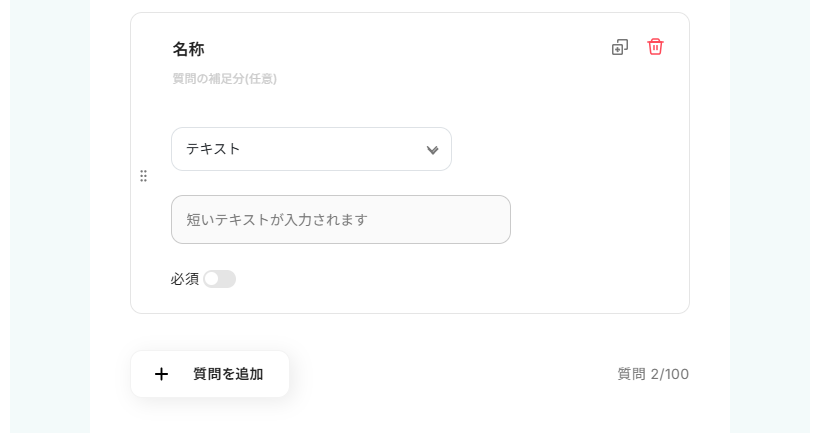Click the 質問を追加 button text label

[x=228, y=374]
